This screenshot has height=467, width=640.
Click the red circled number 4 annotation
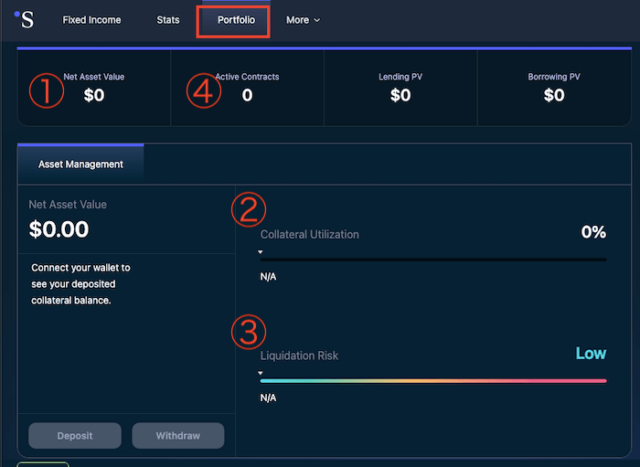203,91
